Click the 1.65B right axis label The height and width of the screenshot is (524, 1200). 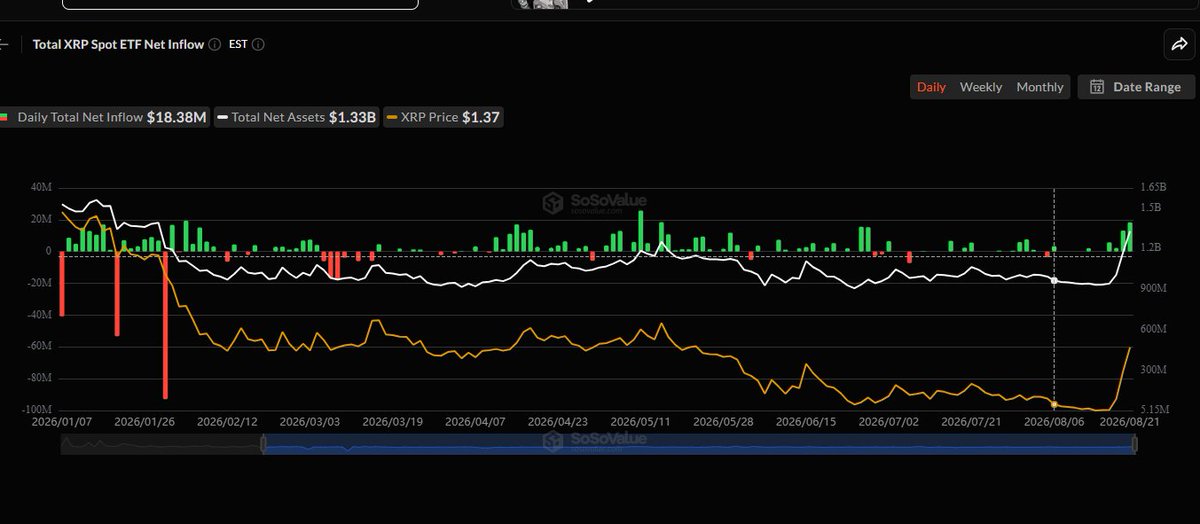[x=1153, y=187]
